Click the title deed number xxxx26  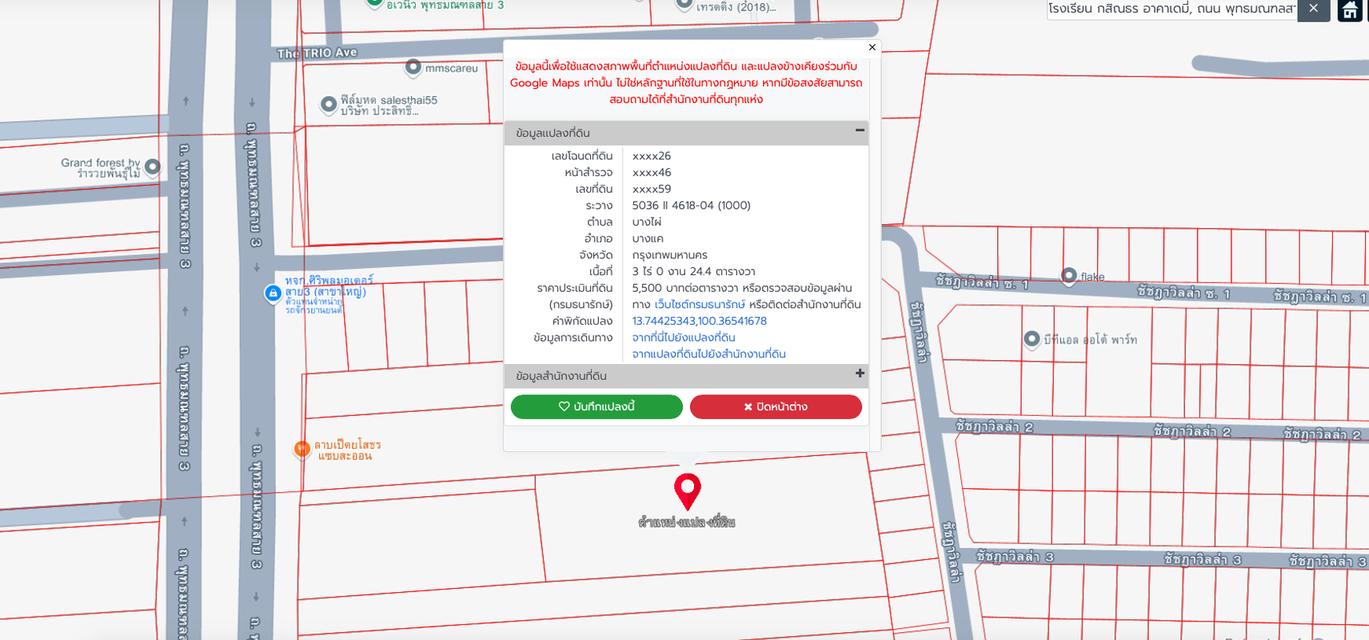pyautogui.click(x=652, y=156)
